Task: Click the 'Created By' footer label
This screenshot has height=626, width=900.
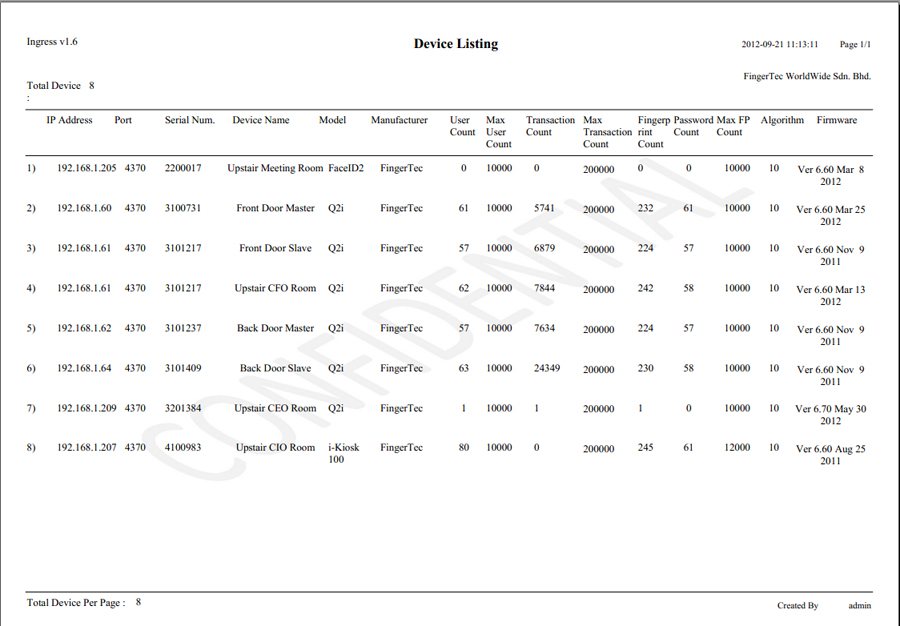Action: pyautogui.click(x=798, y=606)
